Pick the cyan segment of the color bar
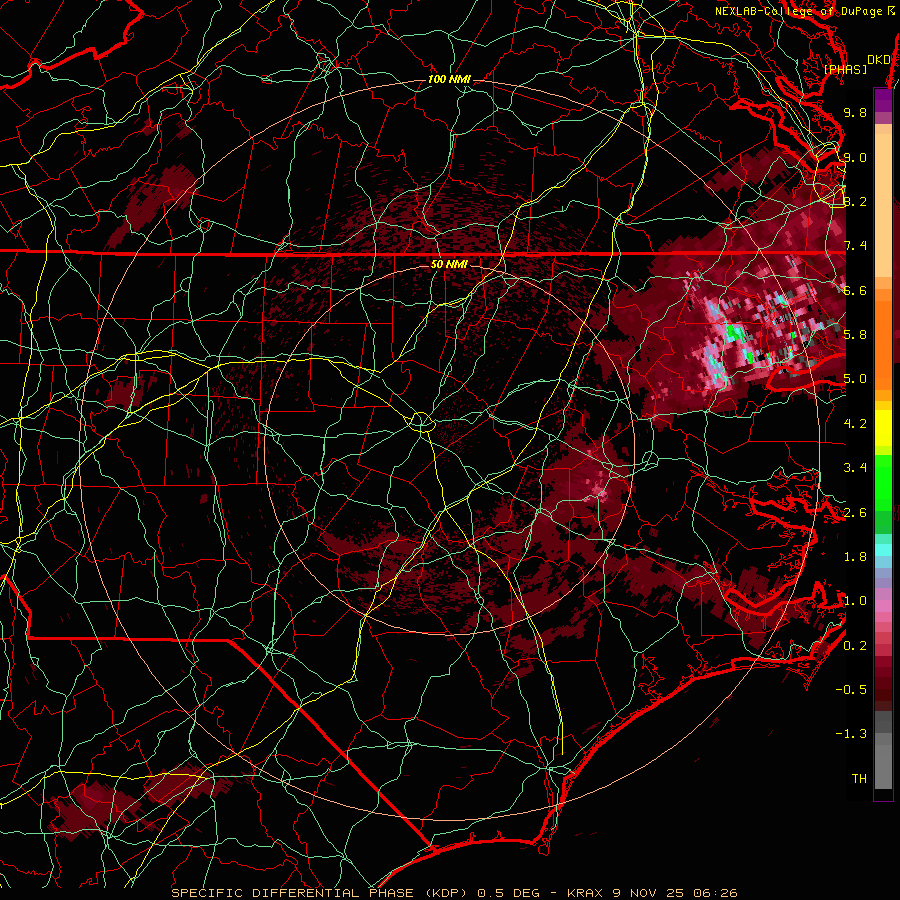This screenshot has height=900, width=900. pyautogui.click(x=883, y=550)
